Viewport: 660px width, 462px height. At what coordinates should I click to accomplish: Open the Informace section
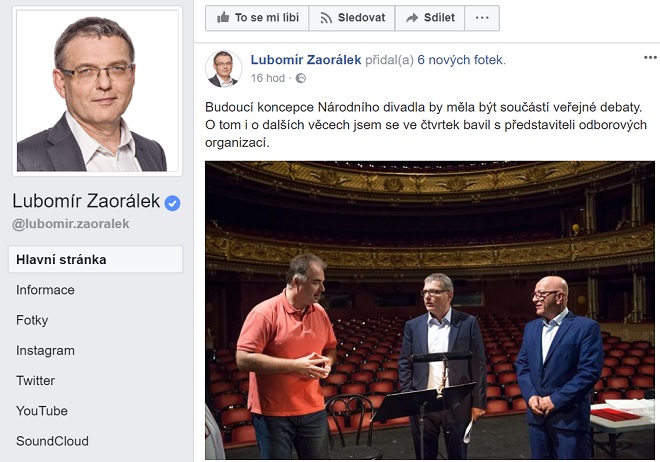pyautogui.click(x=45, y=290)
